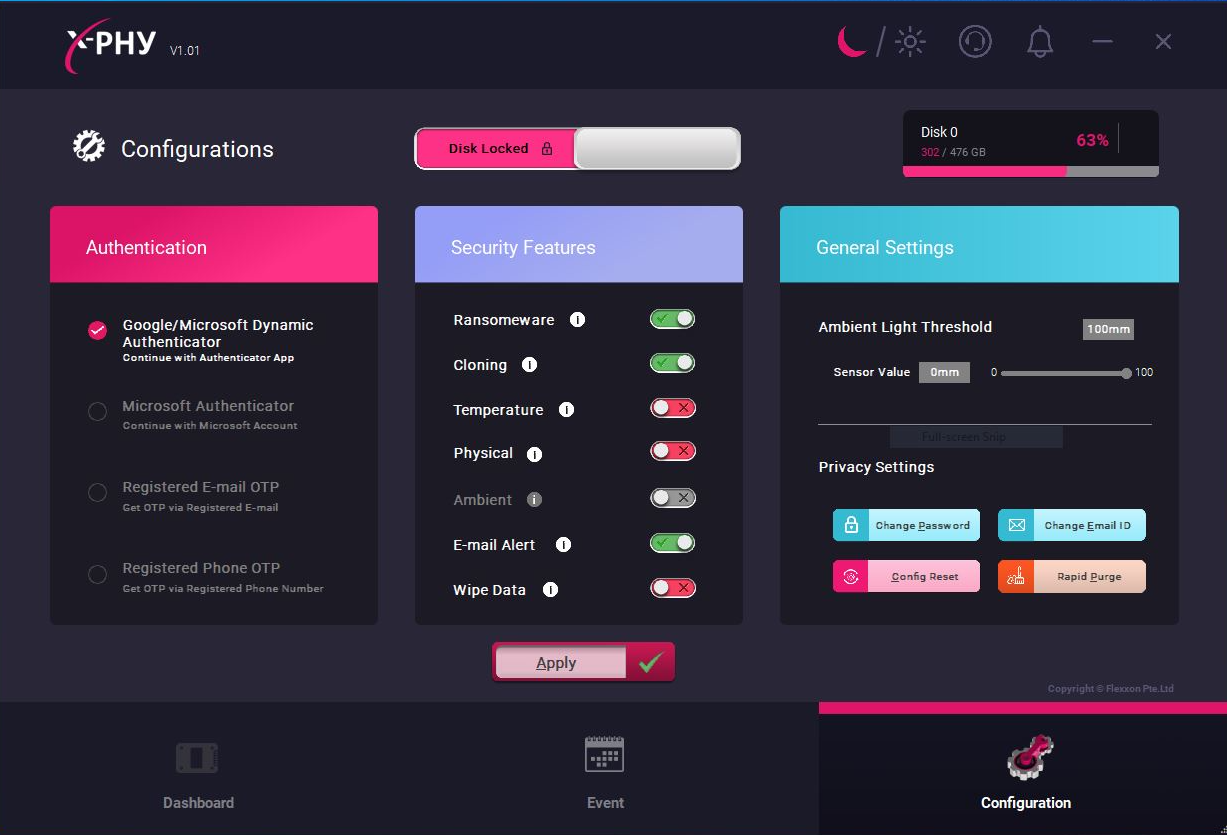Screen dimensions: 1227x835
Task: Disable the Ransomeware protection toggle
Action: click(x=672, y=319)
